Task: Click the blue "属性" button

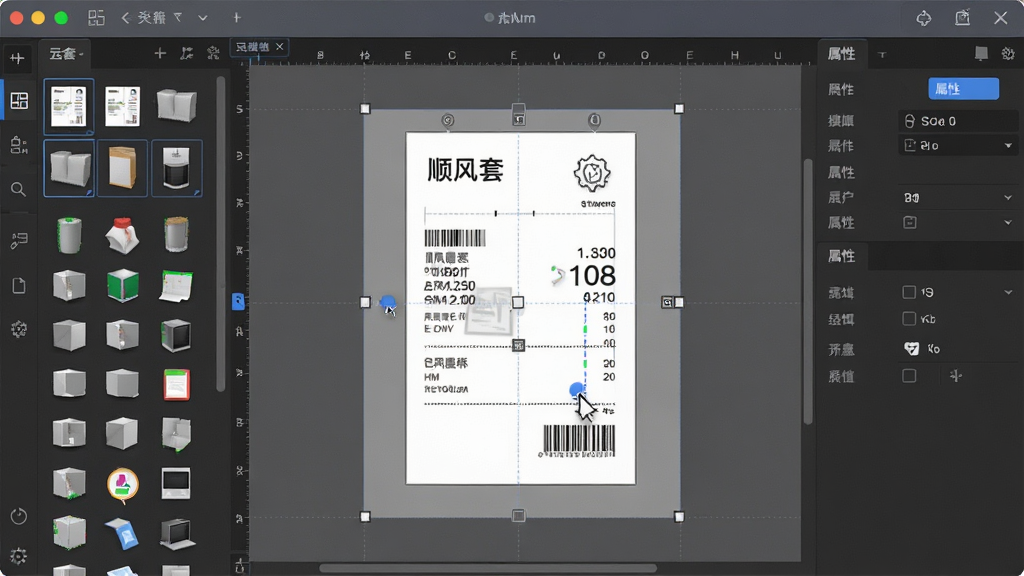Action: (x=963, y=89)
